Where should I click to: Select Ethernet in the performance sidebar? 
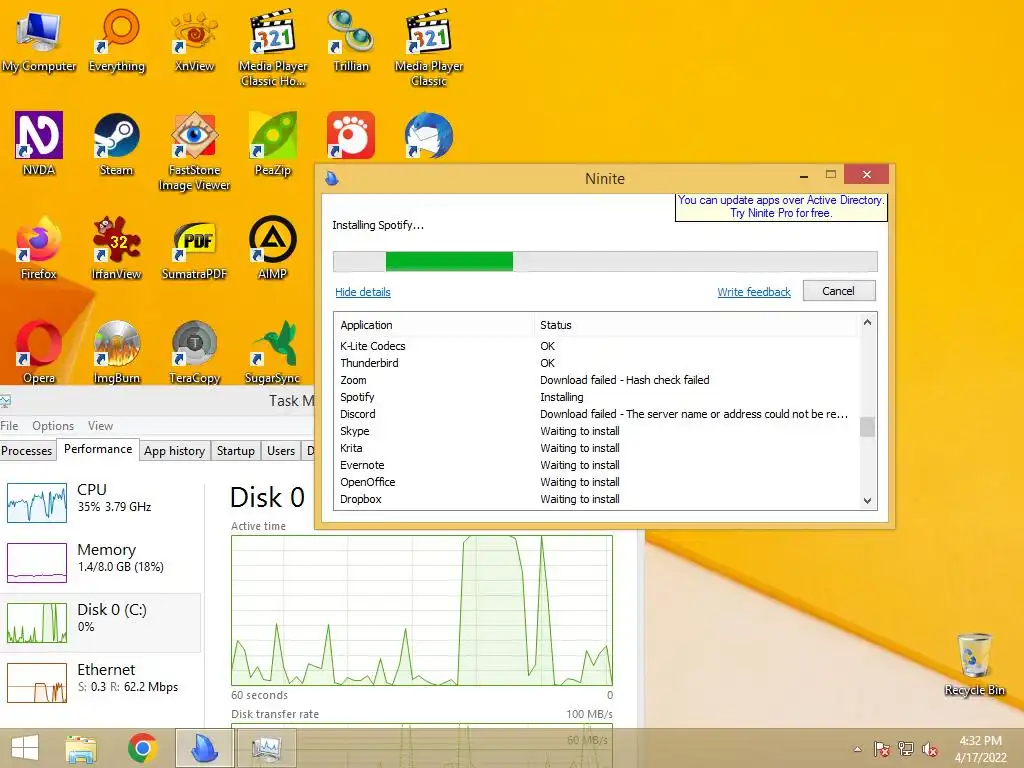pos(101,683)
